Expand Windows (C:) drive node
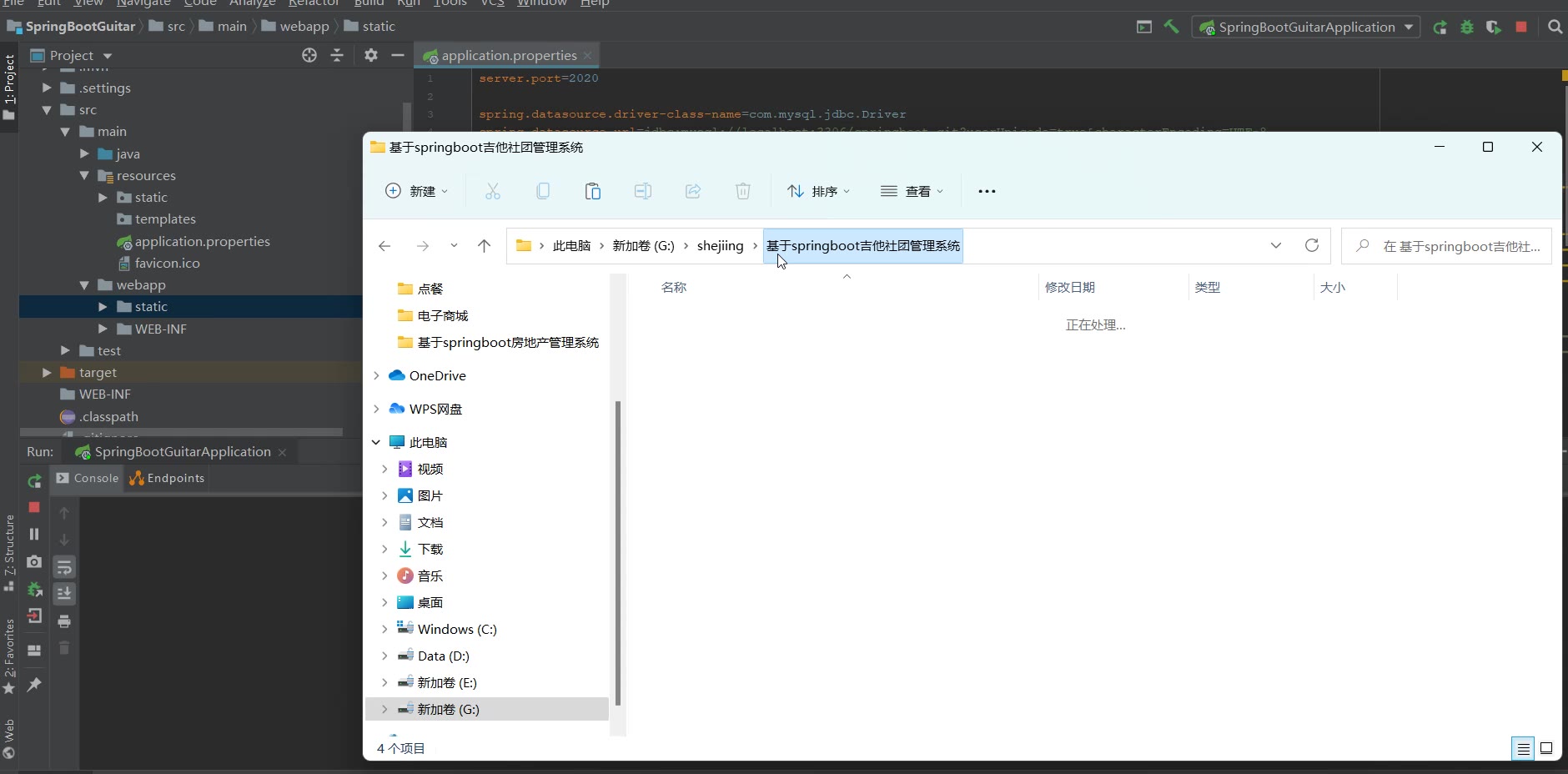This screenshot has width=1568, height=774. [x=384, y=629]
